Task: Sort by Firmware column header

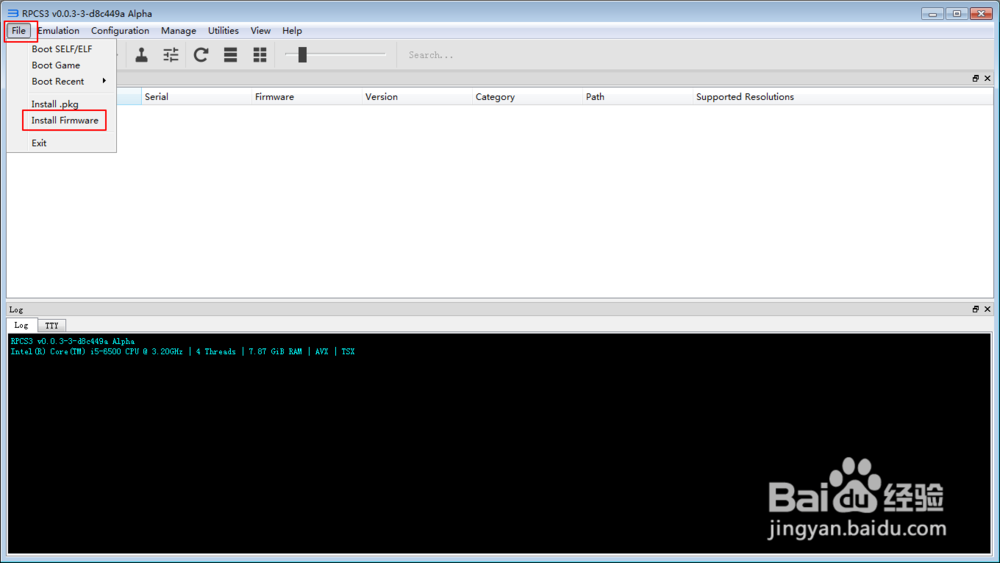Action: click(x=306, y=97)
